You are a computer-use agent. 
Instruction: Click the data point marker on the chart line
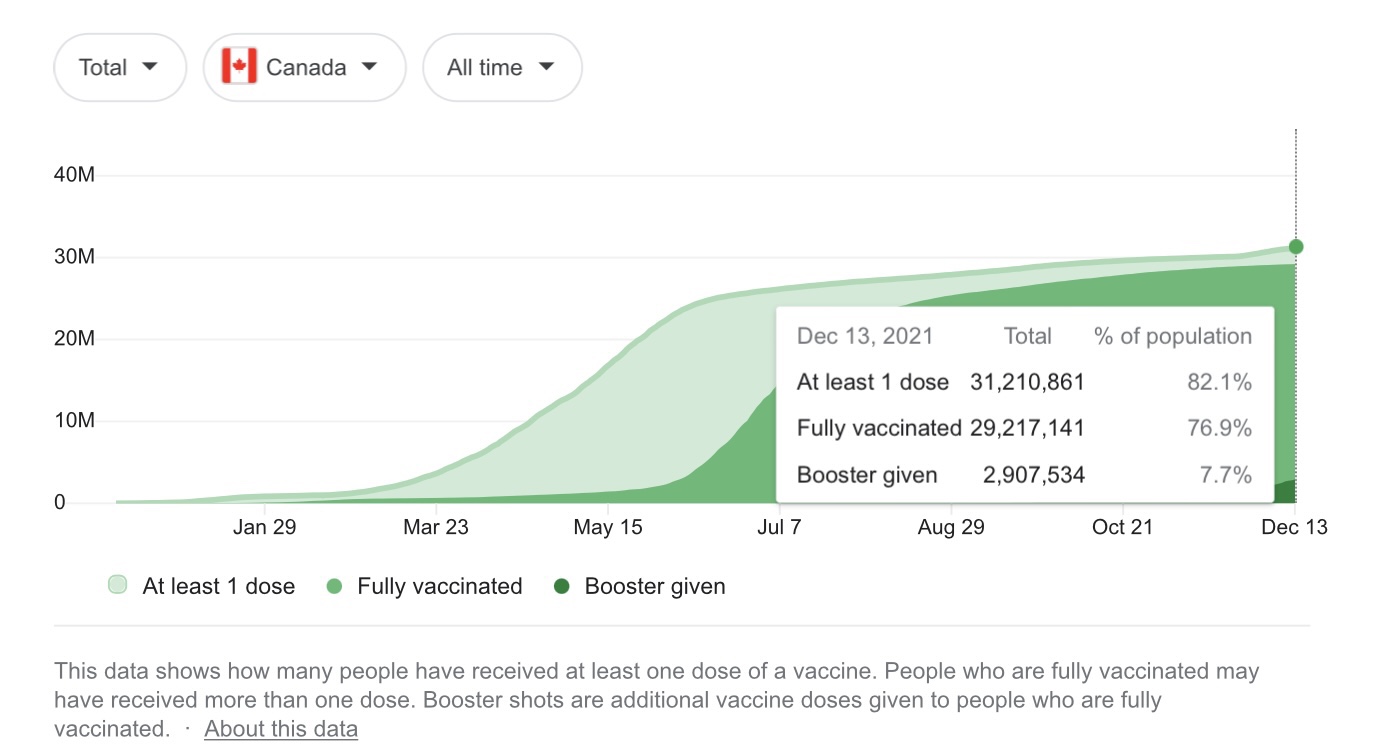[1296, 247]
